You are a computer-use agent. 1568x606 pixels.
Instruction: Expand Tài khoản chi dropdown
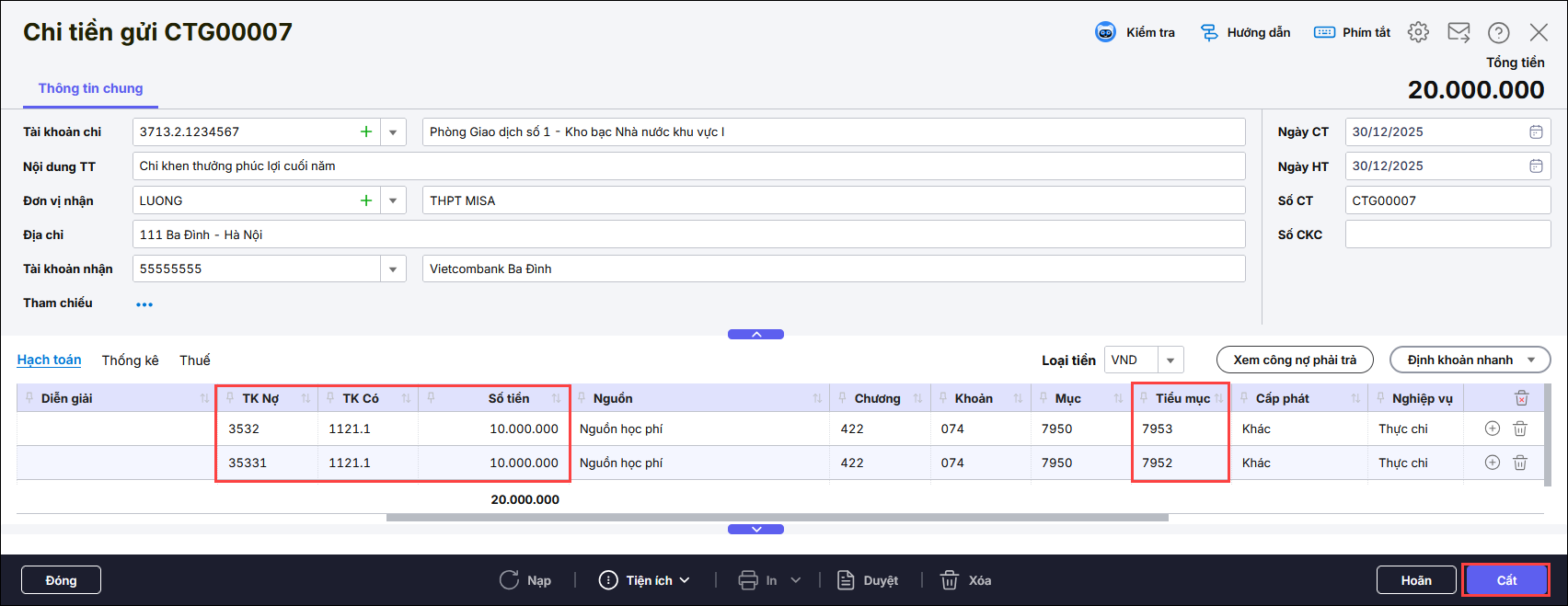click(393, 131)
